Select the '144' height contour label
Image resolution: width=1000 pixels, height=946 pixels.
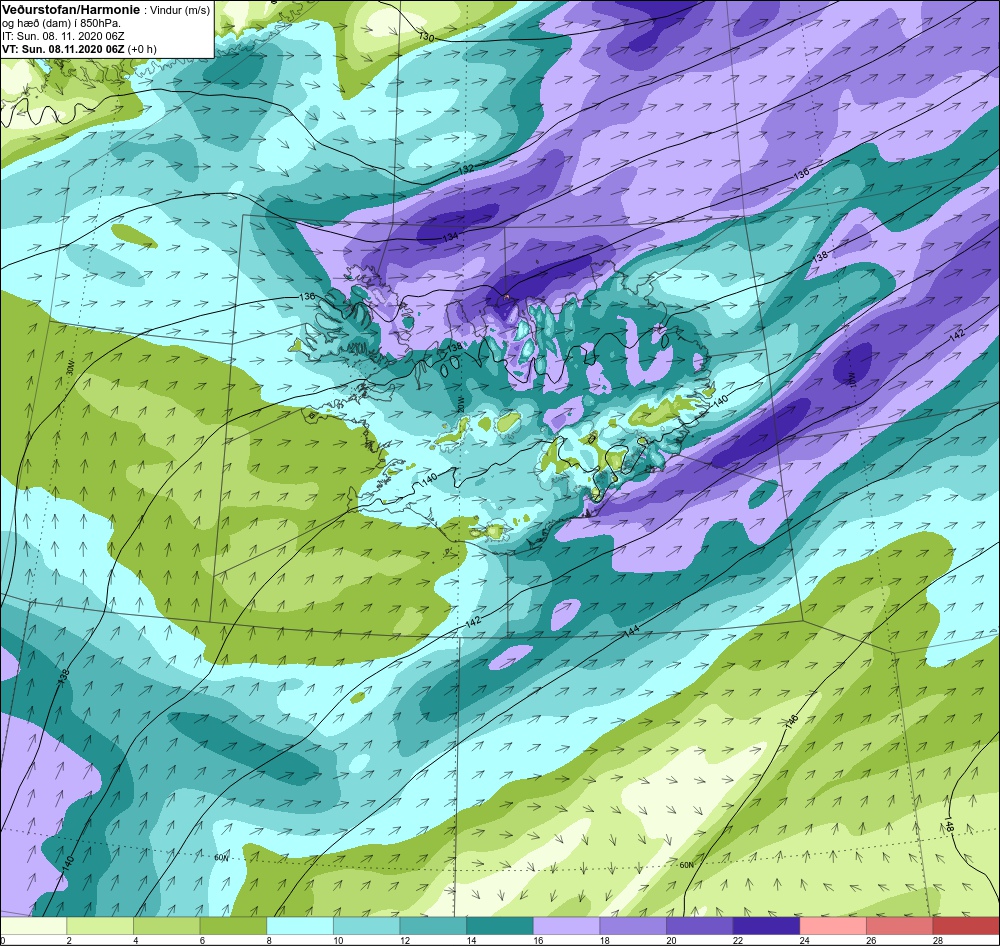631,631
